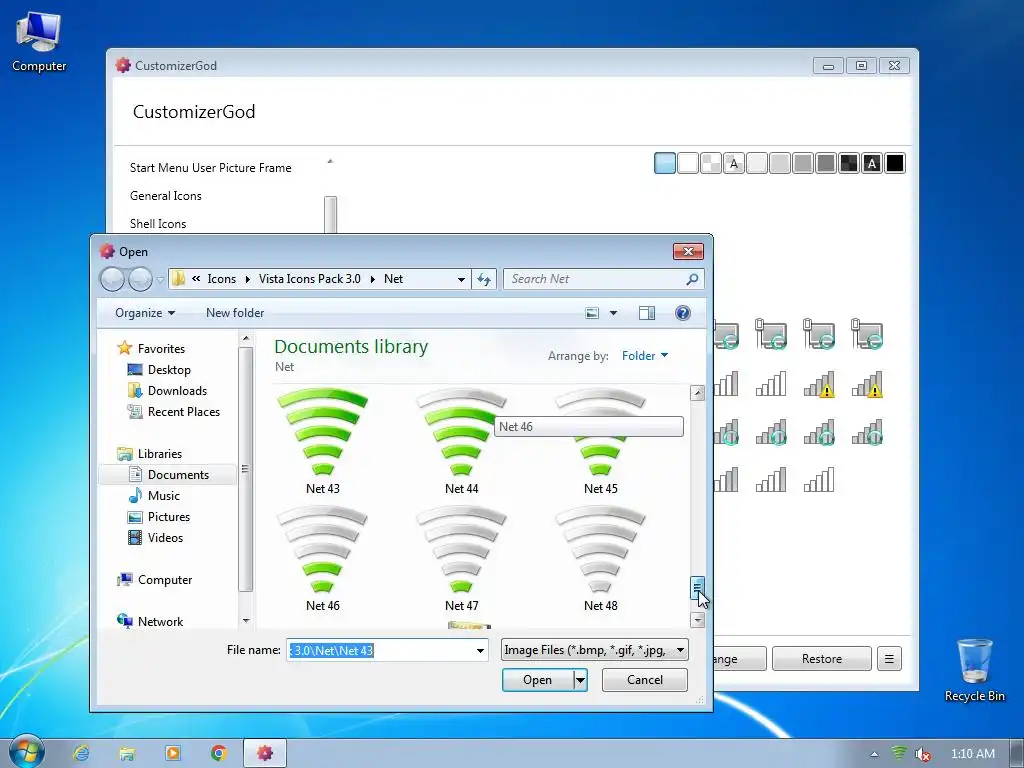Toggle the preview pane
This screenshot has width=1024, height=768.
coord(647,313)
